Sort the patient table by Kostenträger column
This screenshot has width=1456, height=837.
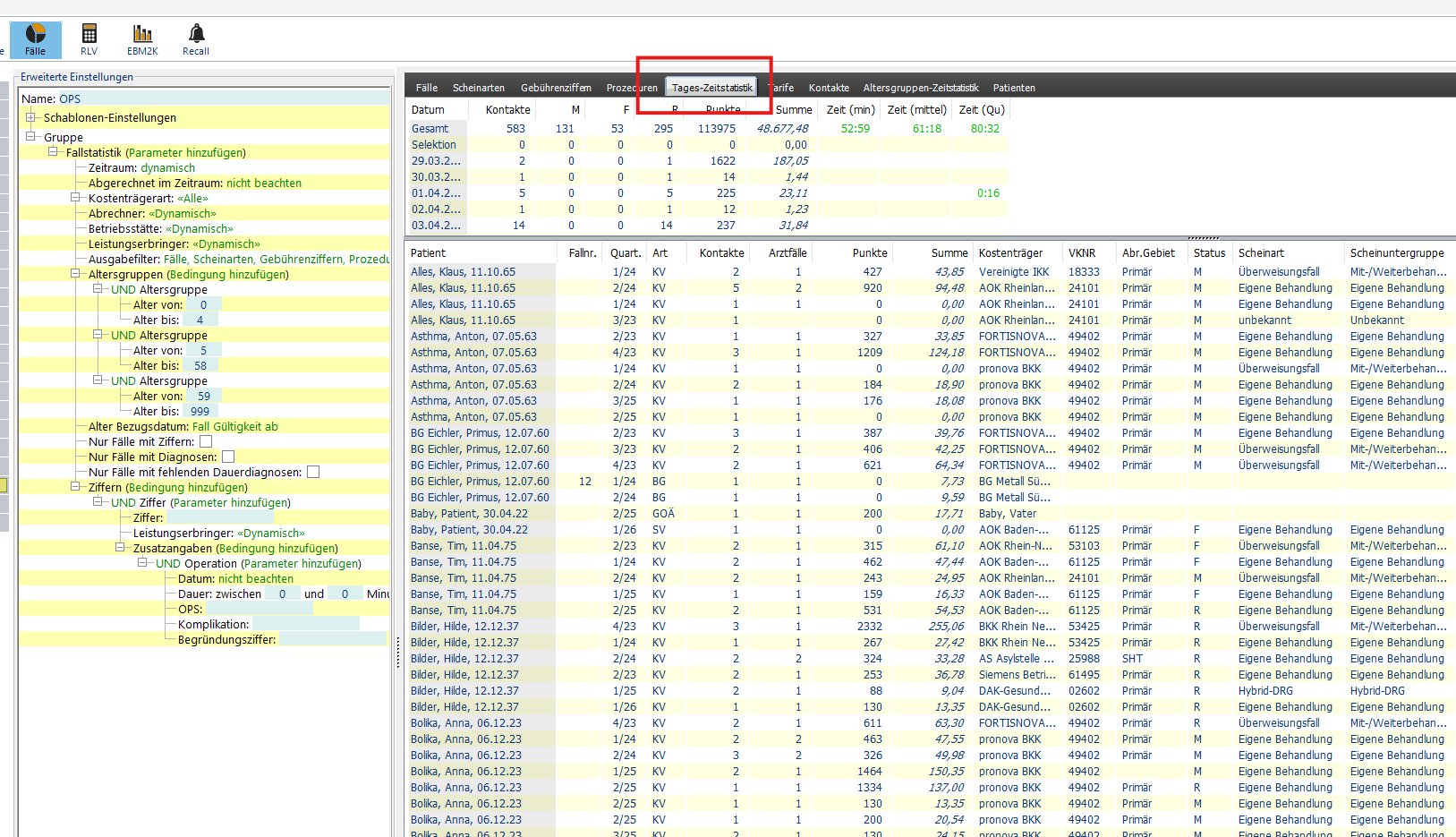pyautogui.click(x=1010, y=253)
